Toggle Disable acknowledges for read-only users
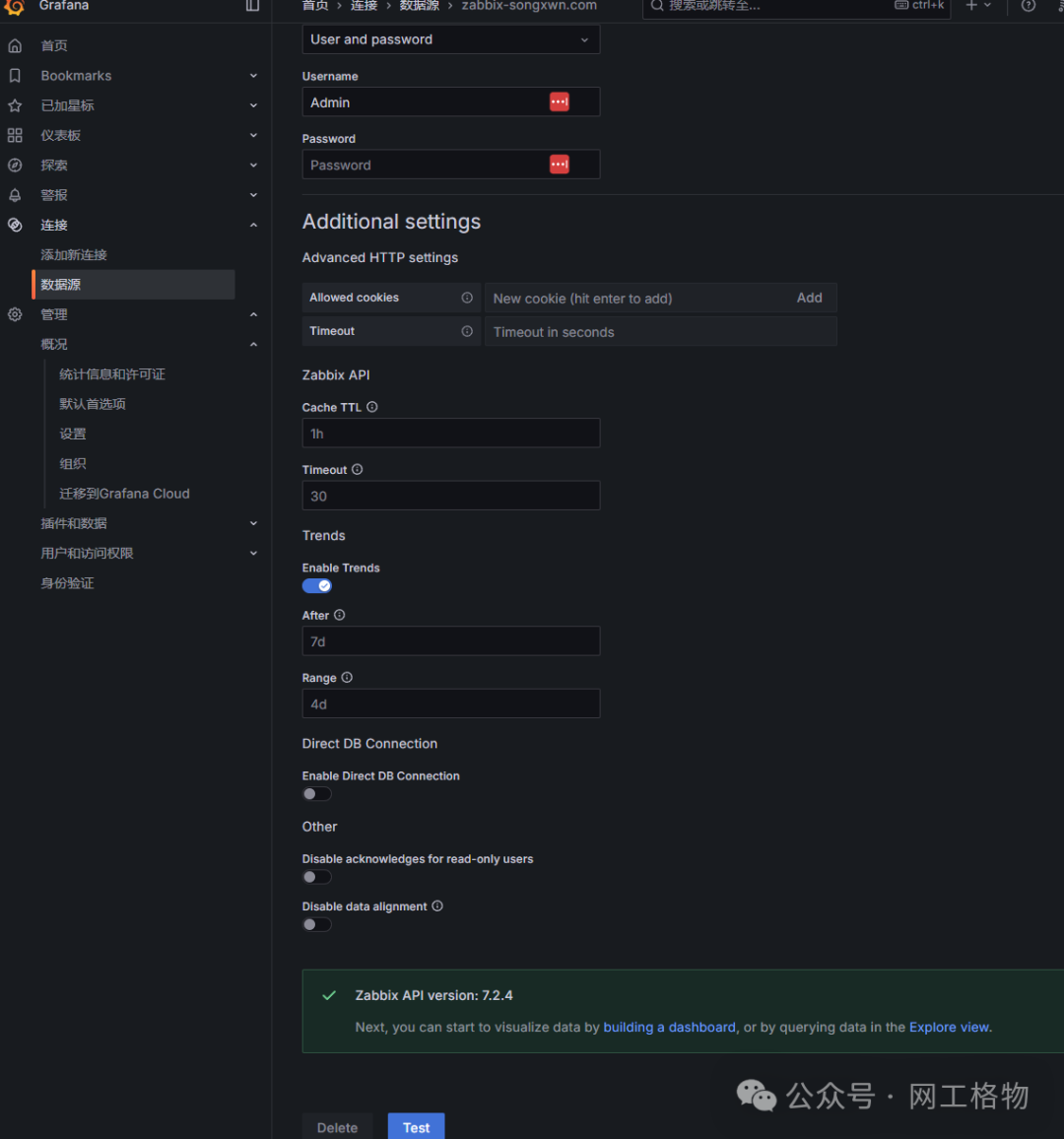The height and width of the screenshot is (1139, 1064). point(317,877)
